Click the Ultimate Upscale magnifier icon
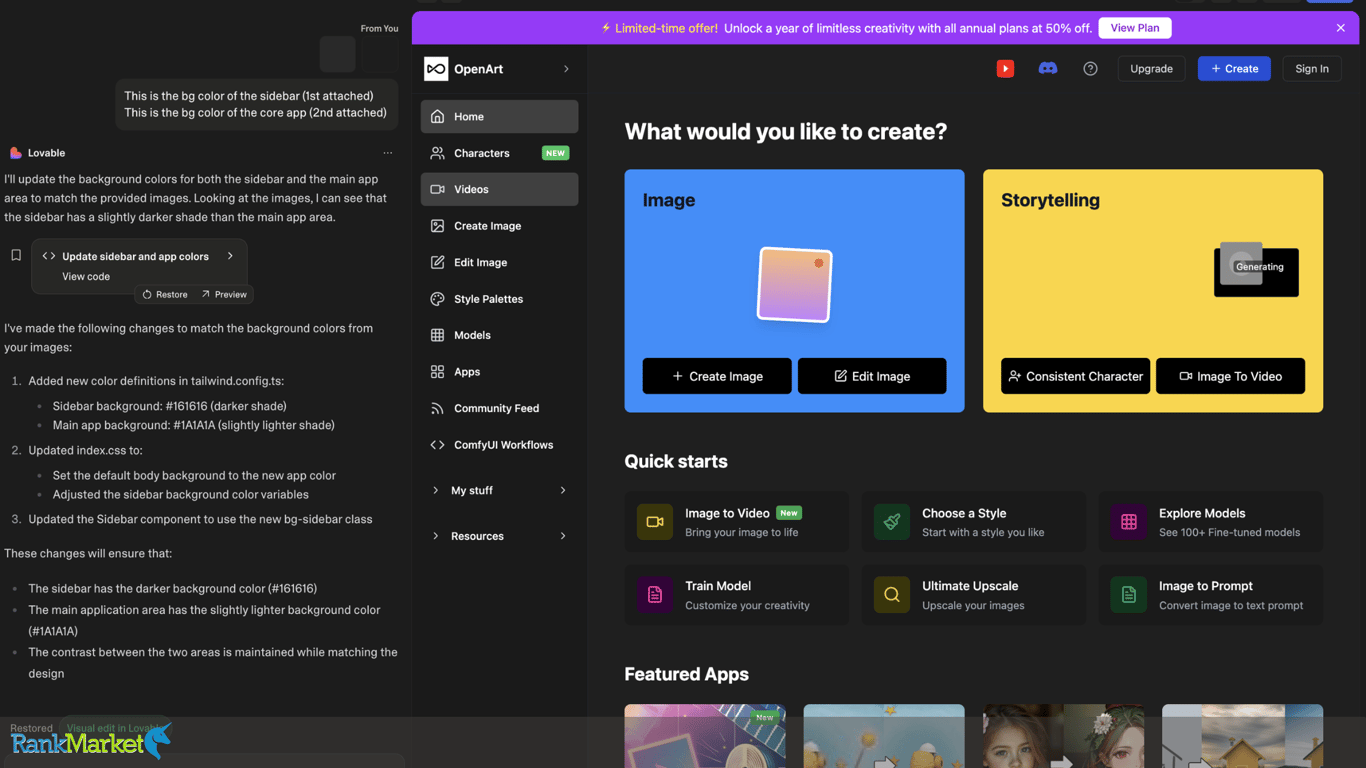1366x768 pixels. 892,595
